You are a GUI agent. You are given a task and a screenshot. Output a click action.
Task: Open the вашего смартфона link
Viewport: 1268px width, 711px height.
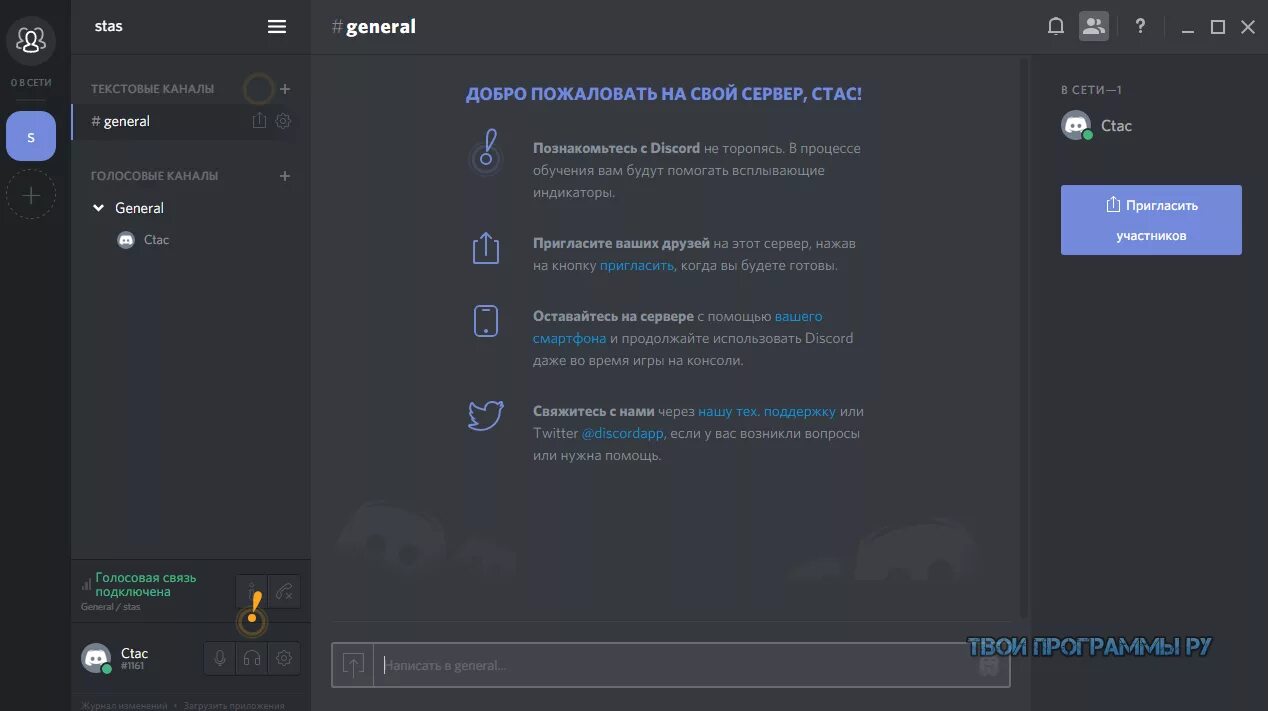click(x=678, y=327)
